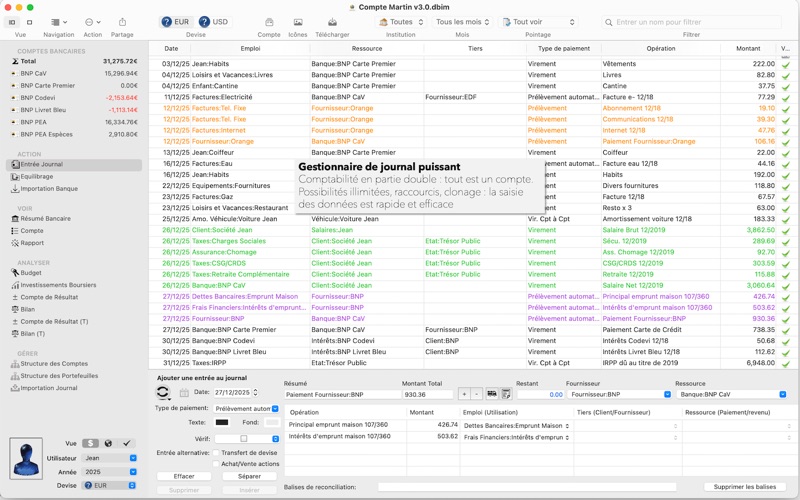Click the user avatar thumbnail

(x=26, y=458)
